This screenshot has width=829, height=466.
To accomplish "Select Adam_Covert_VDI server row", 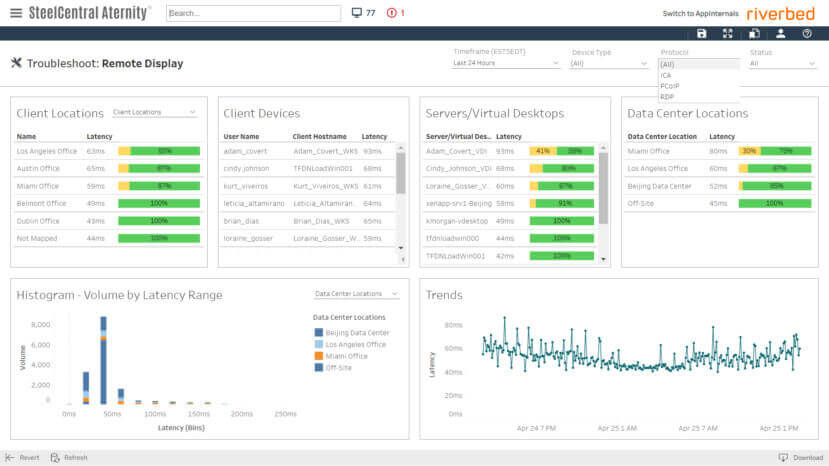I will point(510,151).
